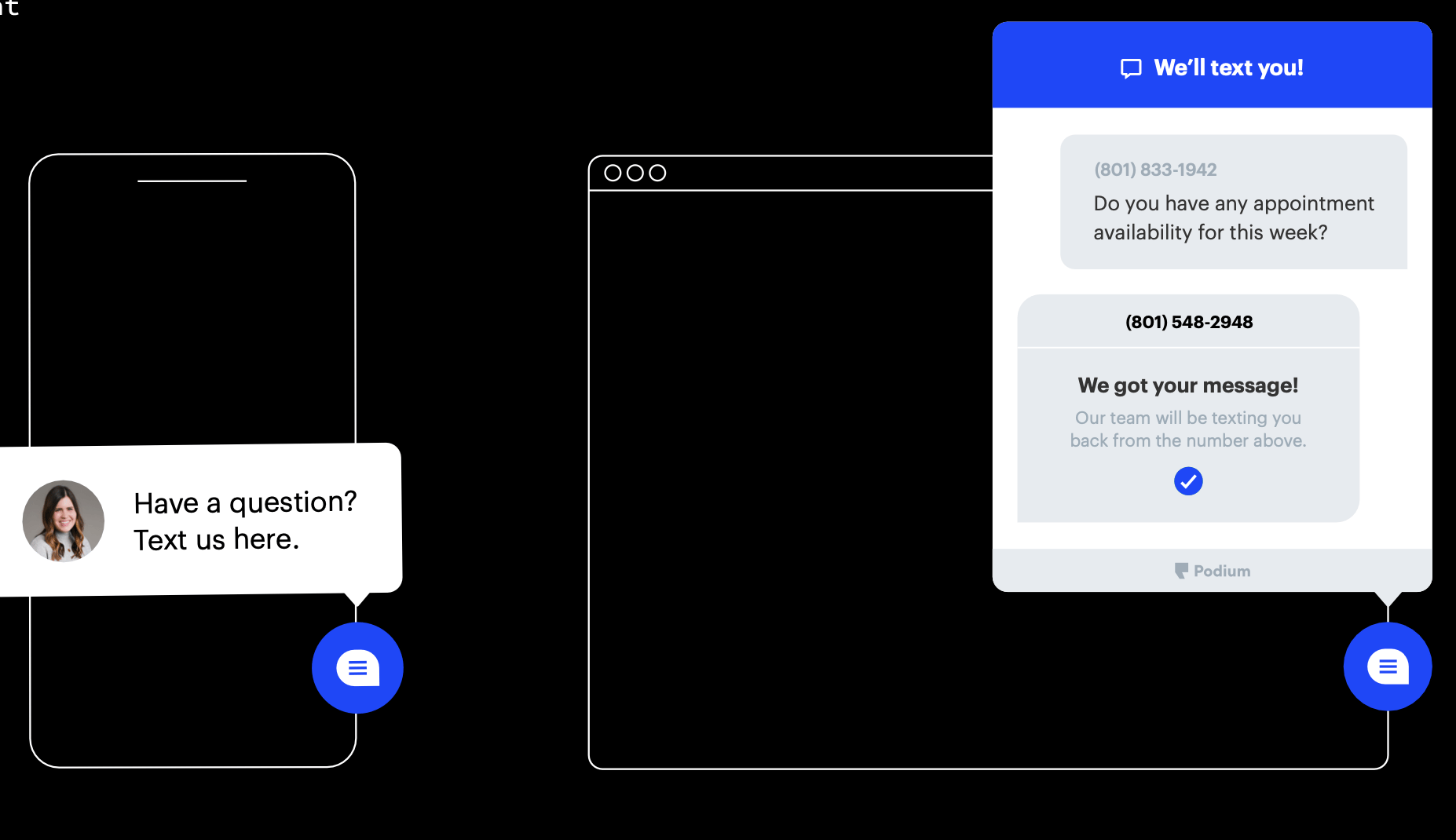Click the "We got your message!" heading
This screenshot has width=1456, height=840.
point(1187,385)
